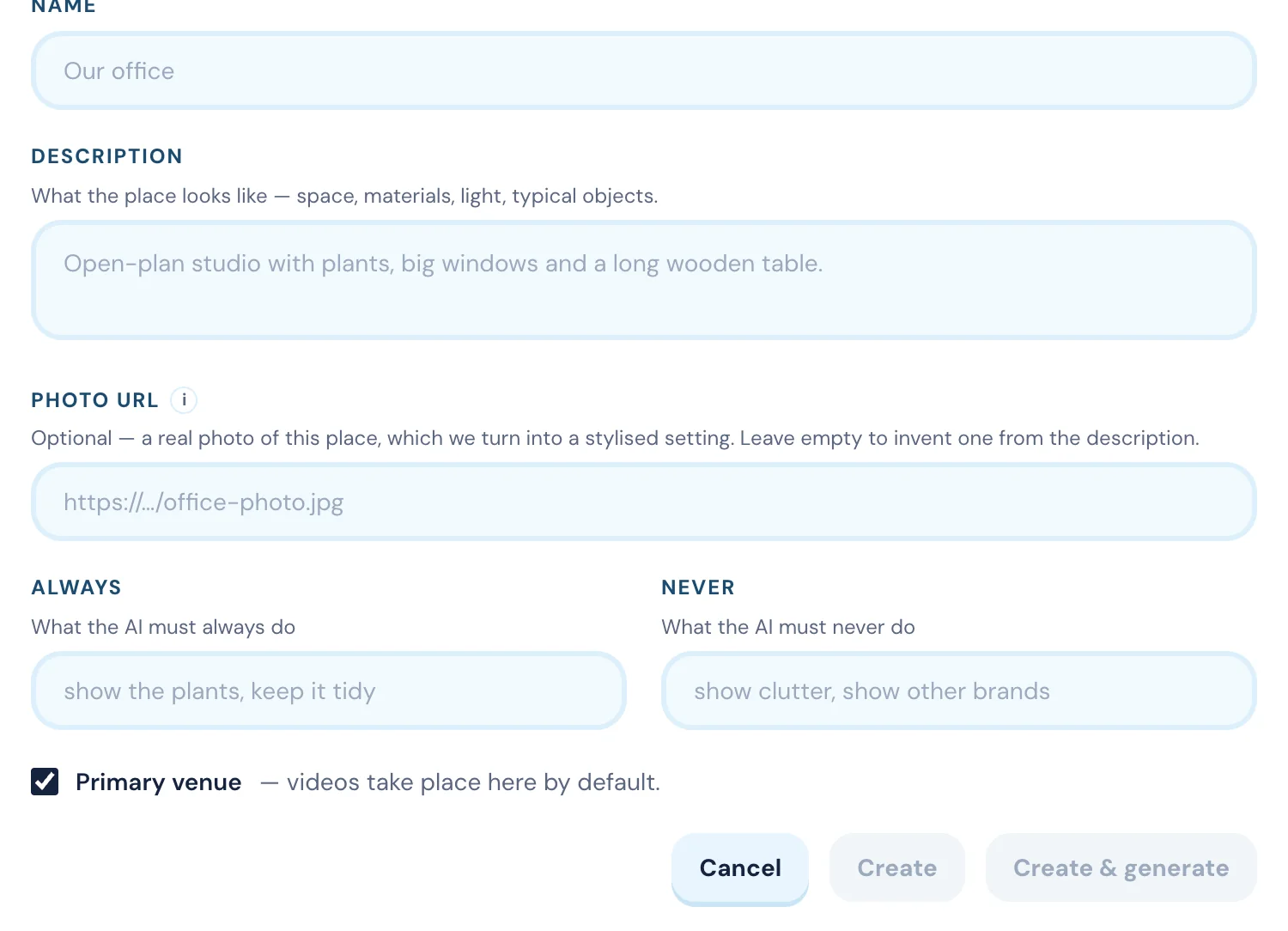This screenshot has height=931, width=1288.
Task: Click the Create button
Action: 897,868
